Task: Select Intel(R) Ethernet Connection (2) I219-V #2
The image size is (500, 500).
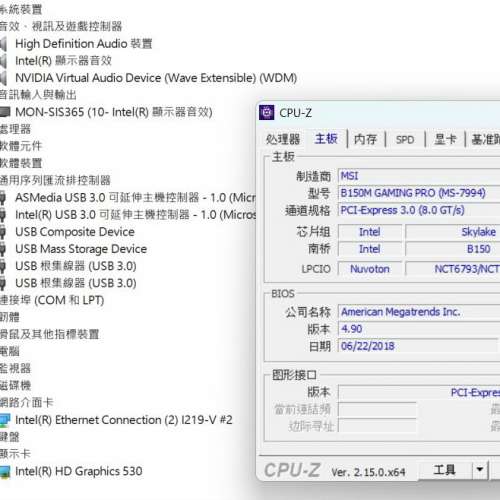Action: [124, 420]
